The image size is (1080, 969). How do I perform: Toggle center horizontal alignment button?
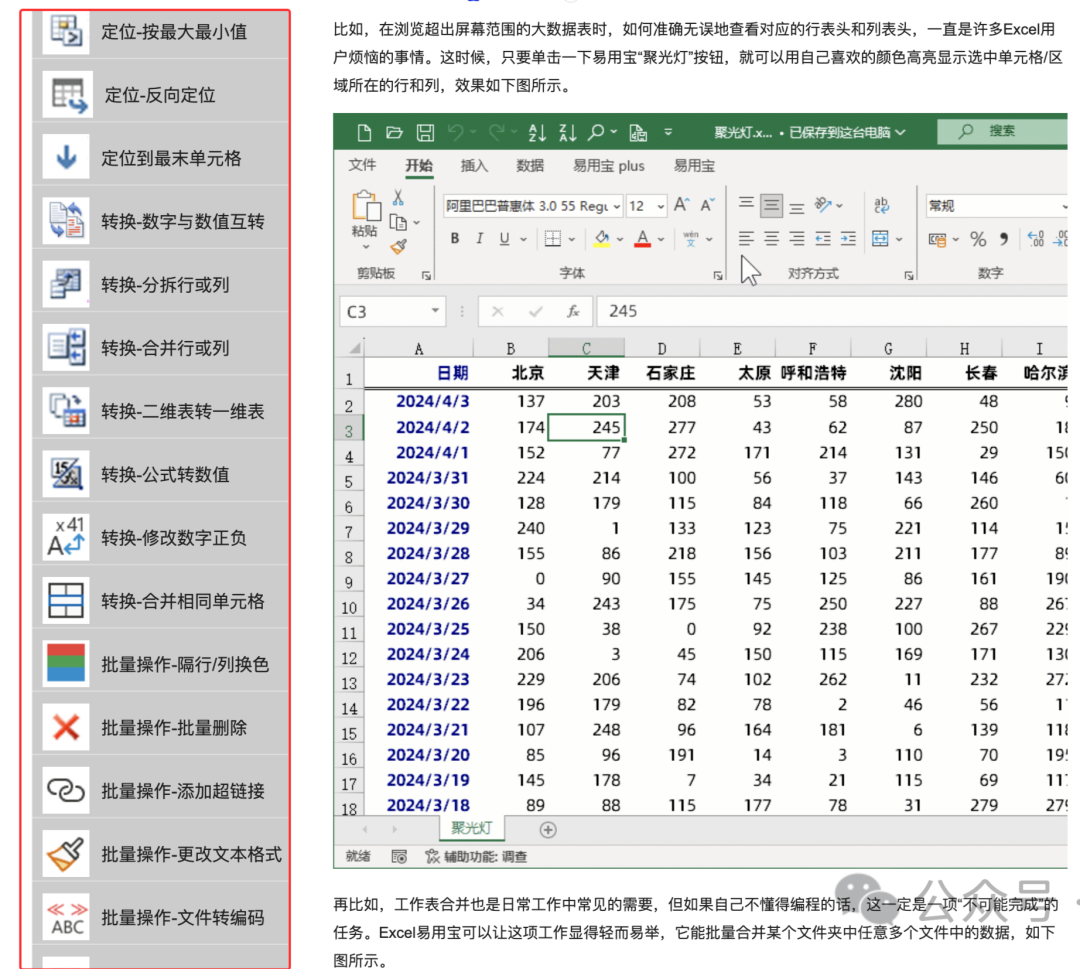point(771,239)
